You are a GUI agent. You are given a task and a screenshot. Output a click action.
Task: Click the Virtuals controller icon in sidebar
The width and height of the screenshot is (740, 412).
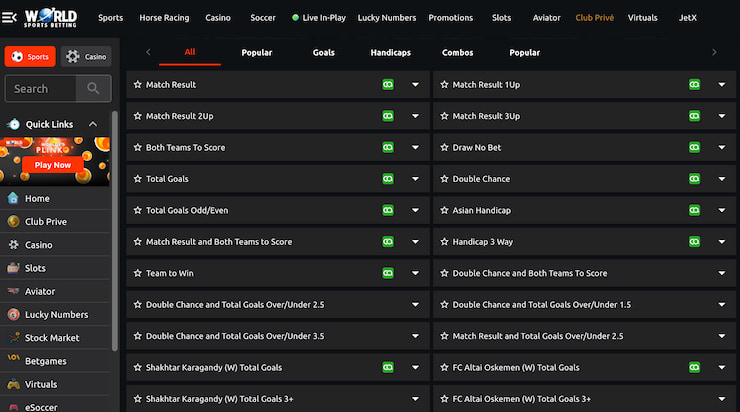click(x=13, y=384)
